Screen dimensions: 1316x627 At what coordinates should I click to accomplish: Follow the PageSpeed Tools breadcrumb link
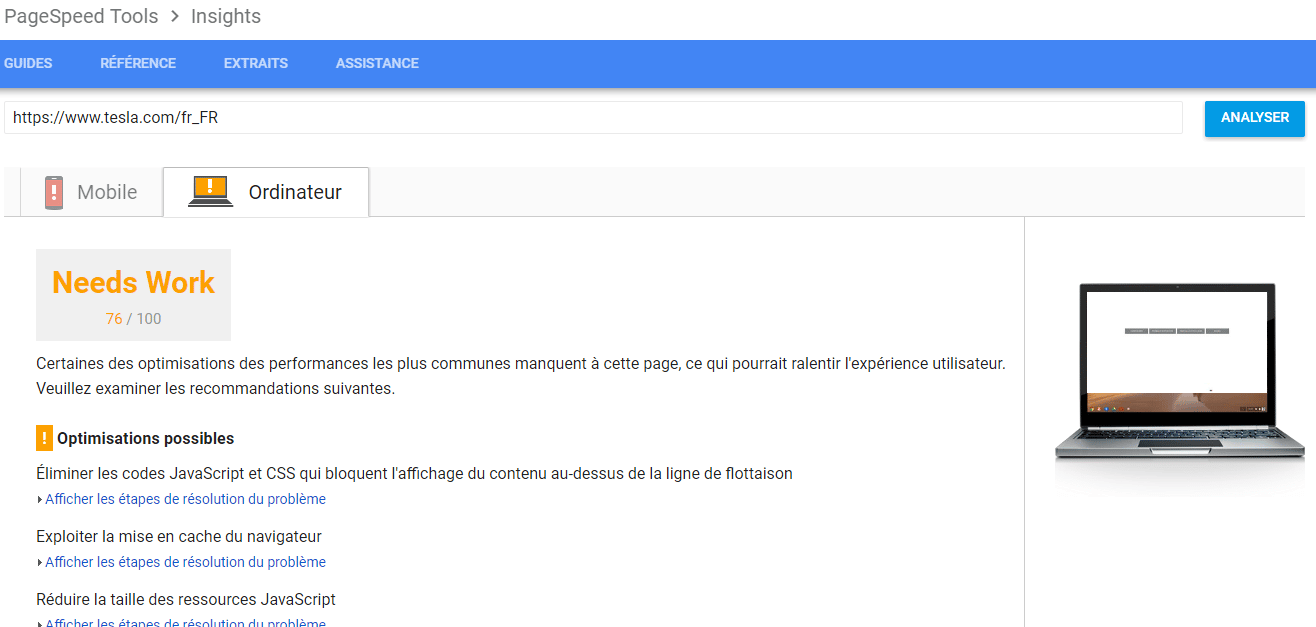point(81,16)
